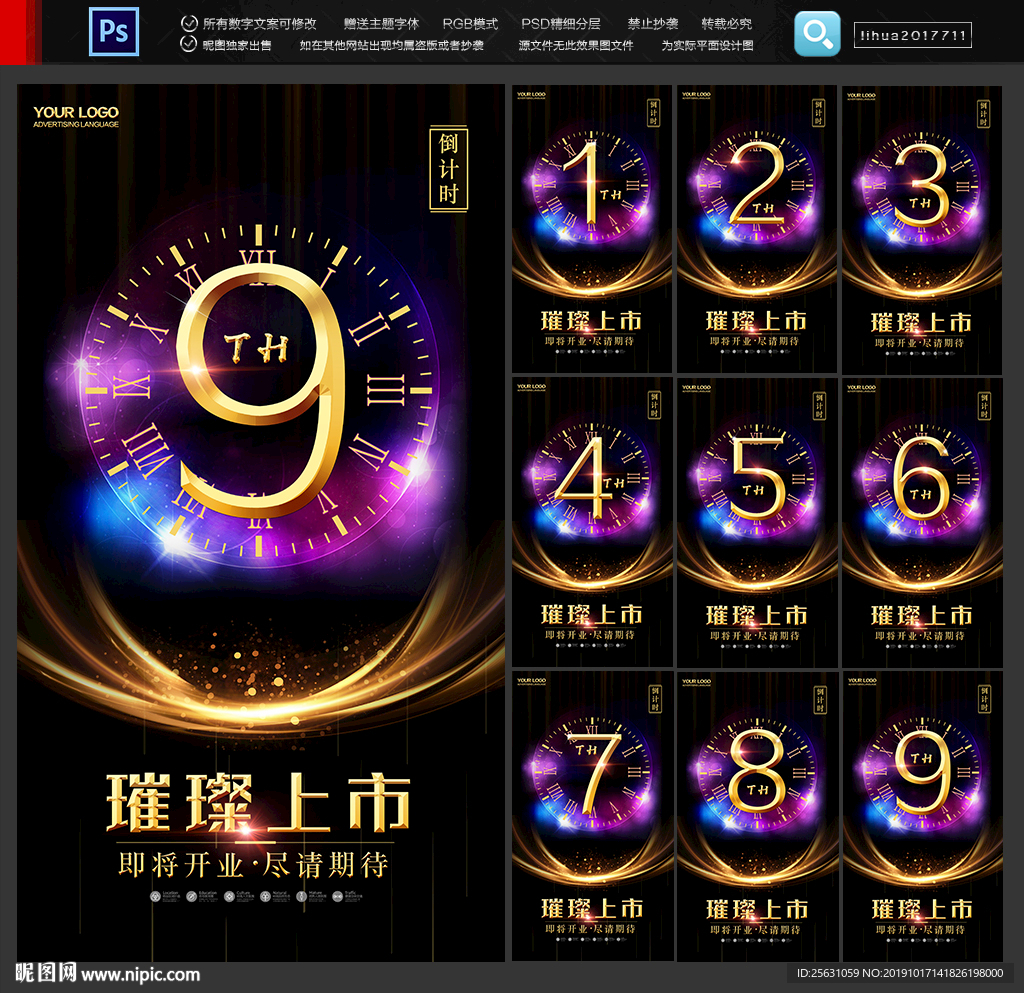The height and width of the screenshot is (993, 1024).
Task: Click the 源文件无此效果图文件 text
Action: (576, 45)
